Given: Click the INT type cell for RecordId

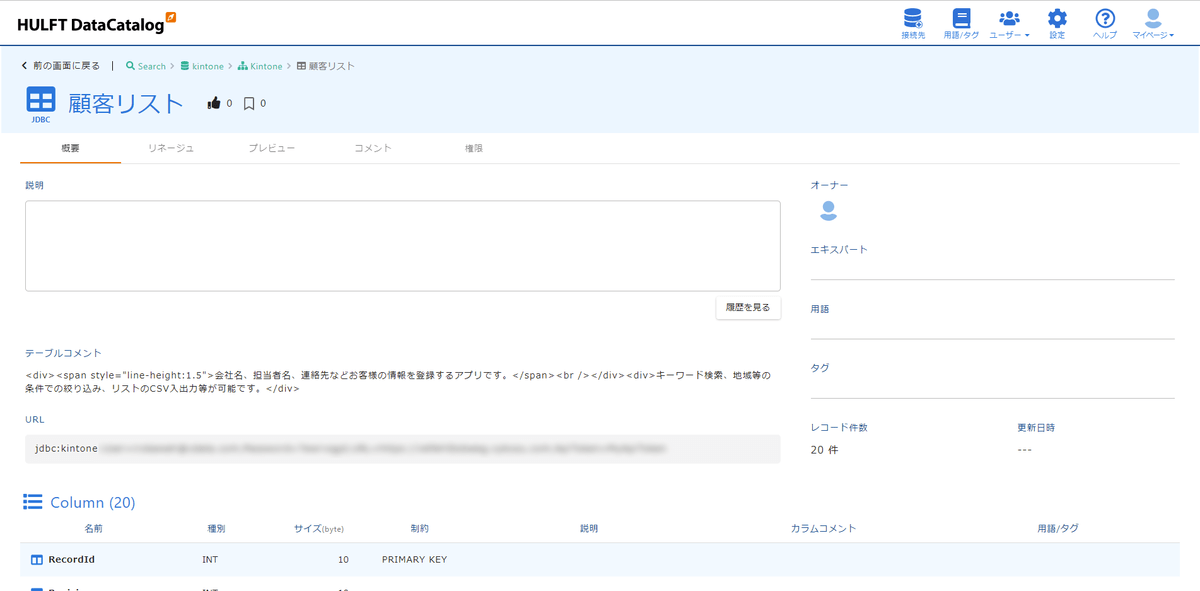Looking at the screenshot, I should (210, 560).
